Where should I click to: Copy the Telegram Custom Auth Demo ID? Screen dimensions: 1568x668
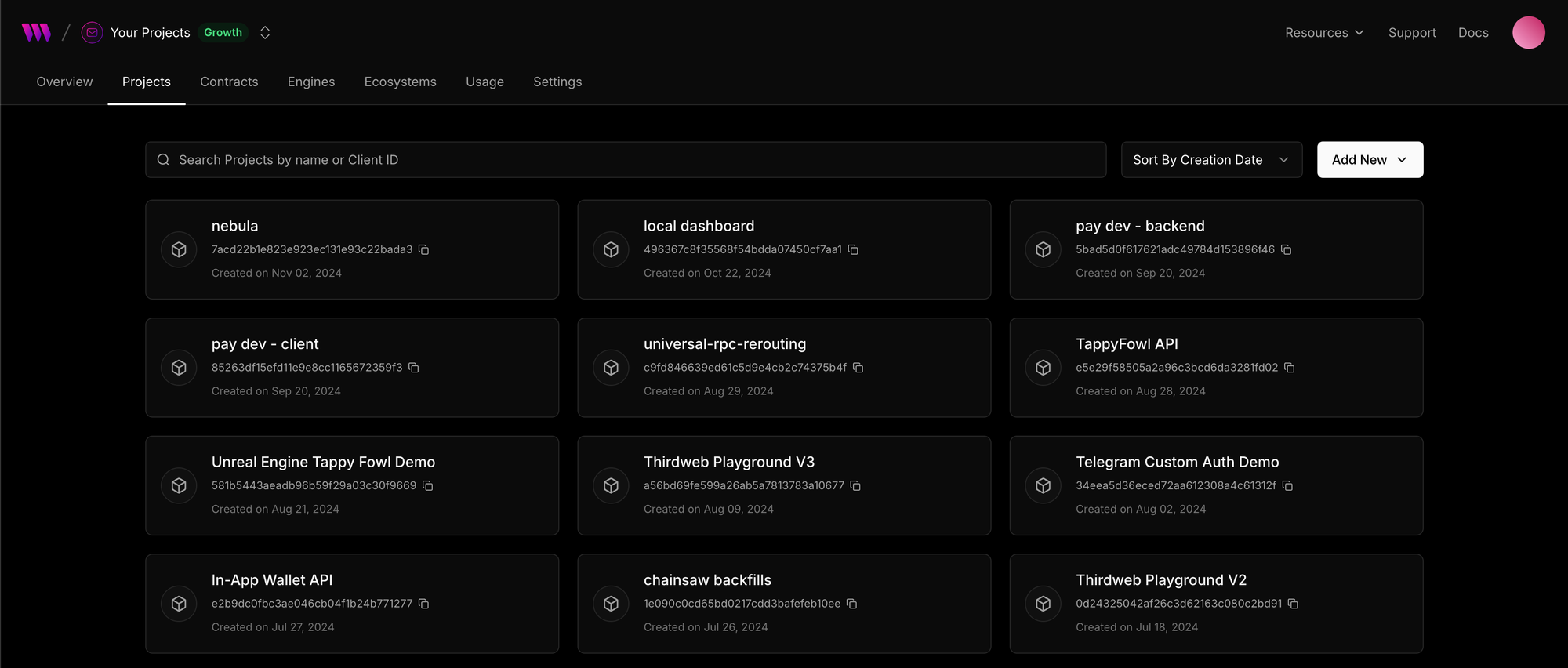(1287, 485)
